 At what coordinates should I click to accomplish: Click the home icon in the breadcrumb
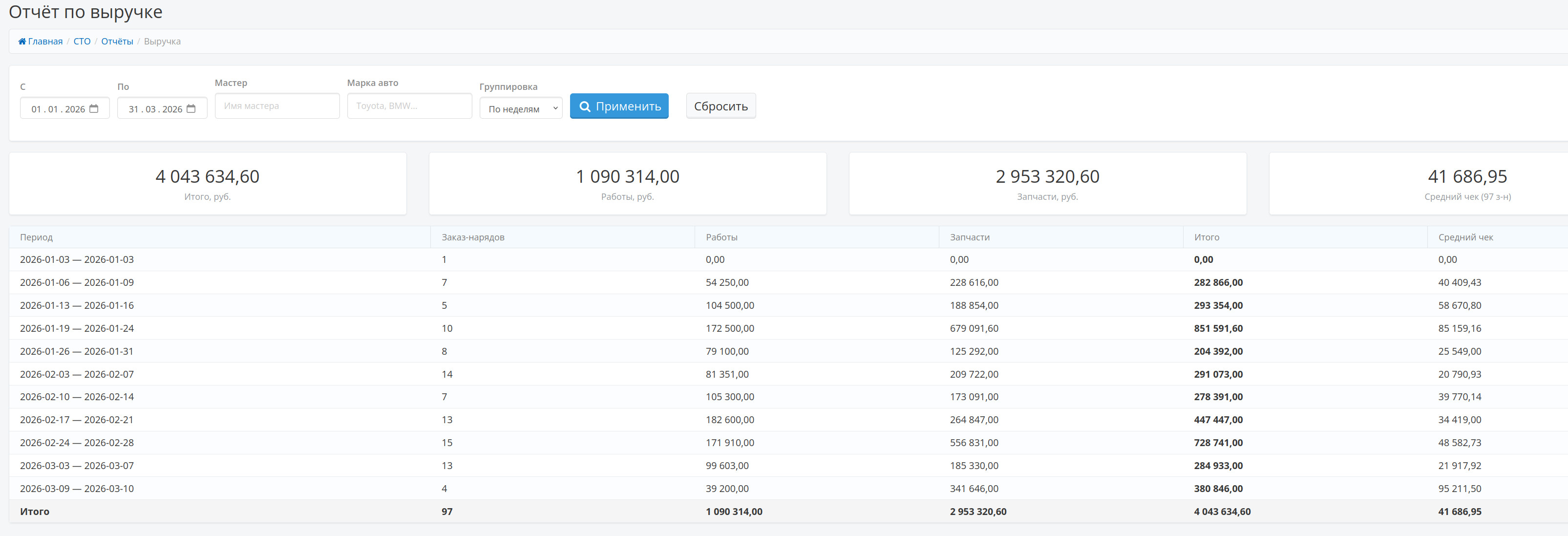pyautogui.click(x=22, y=42)
